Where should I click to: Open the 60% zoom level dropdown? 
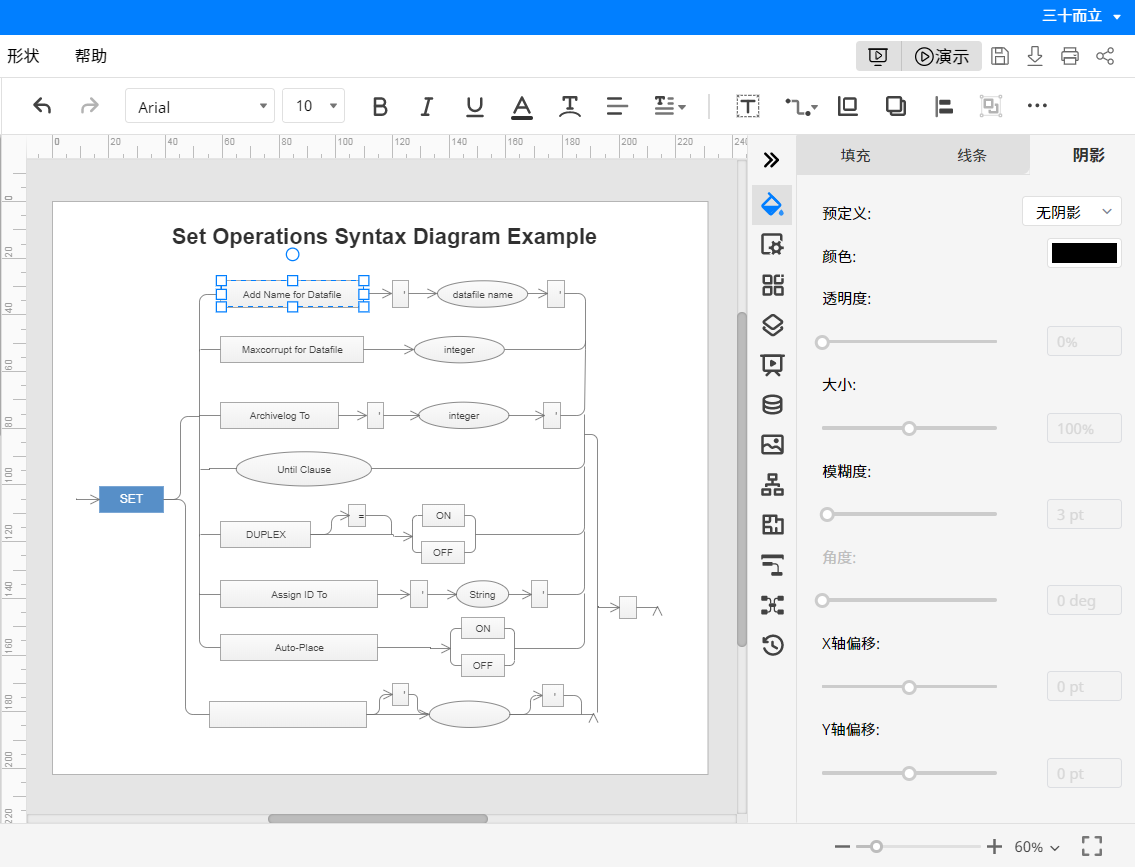1037,847
